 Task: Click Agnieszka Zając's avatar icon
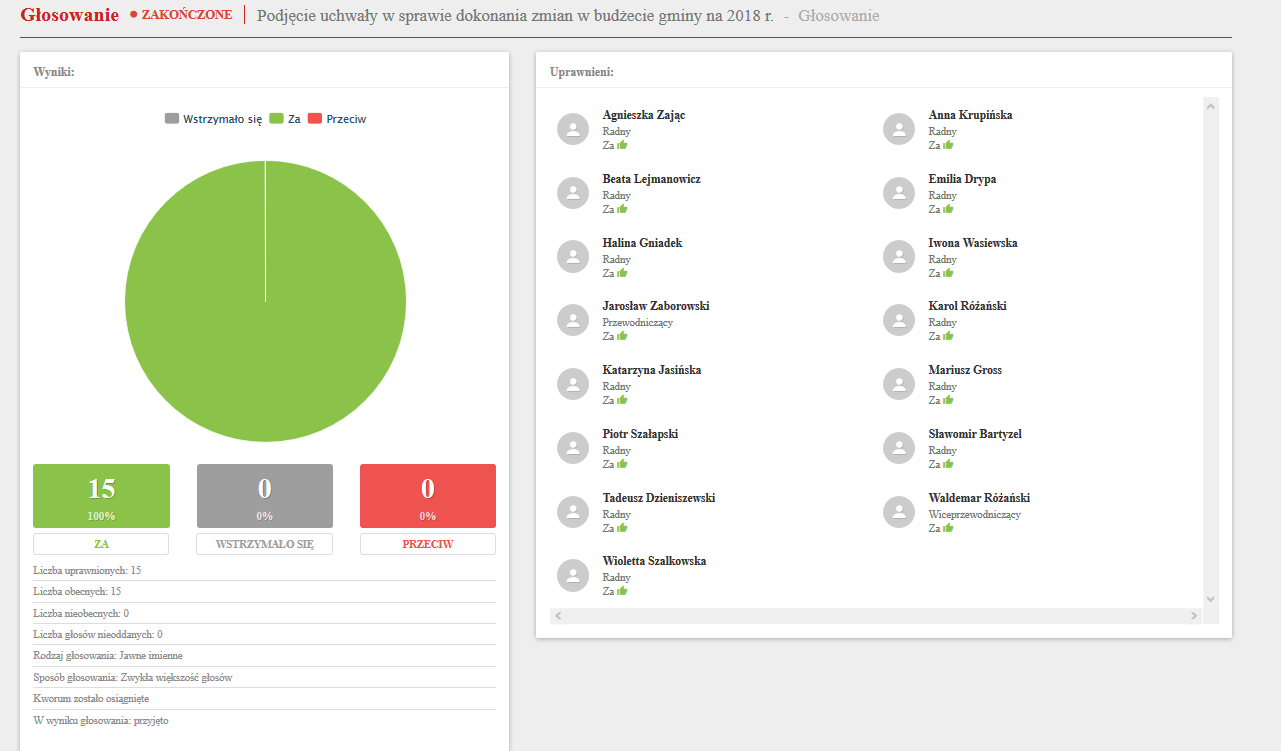coord(573,130)
